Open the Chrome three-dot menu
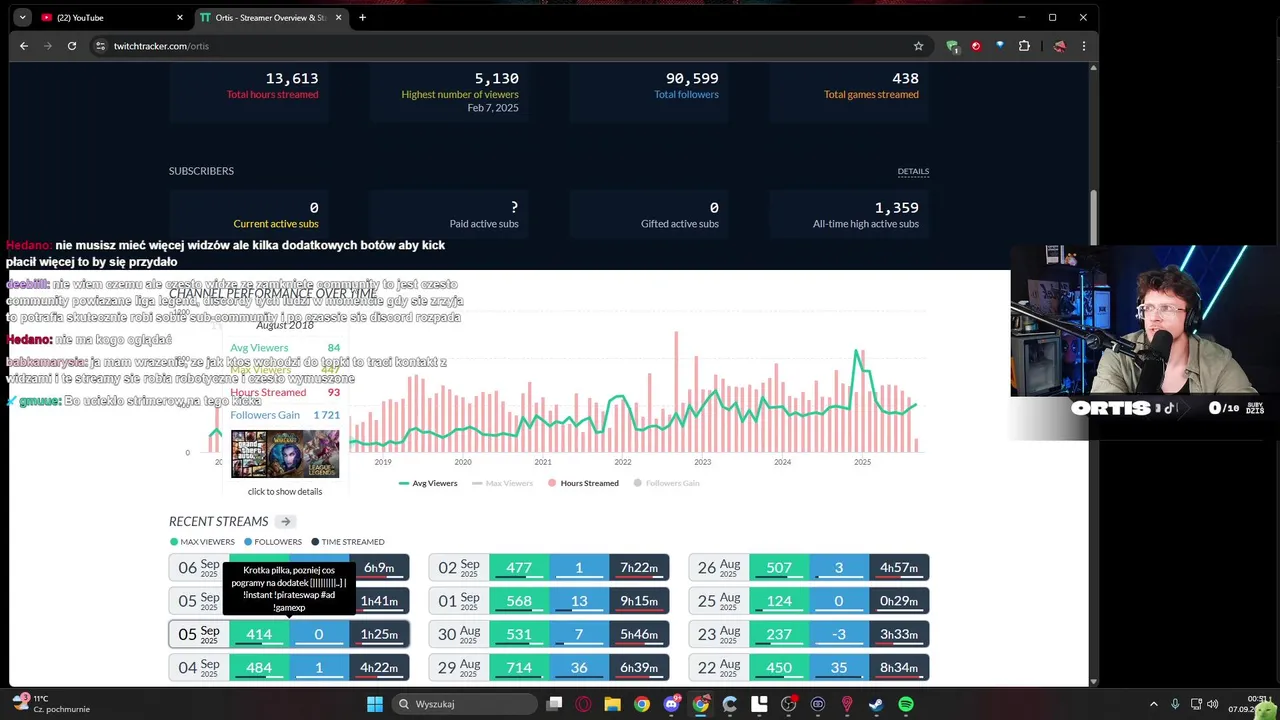The image size is (1280, 720). (1084, 46)
